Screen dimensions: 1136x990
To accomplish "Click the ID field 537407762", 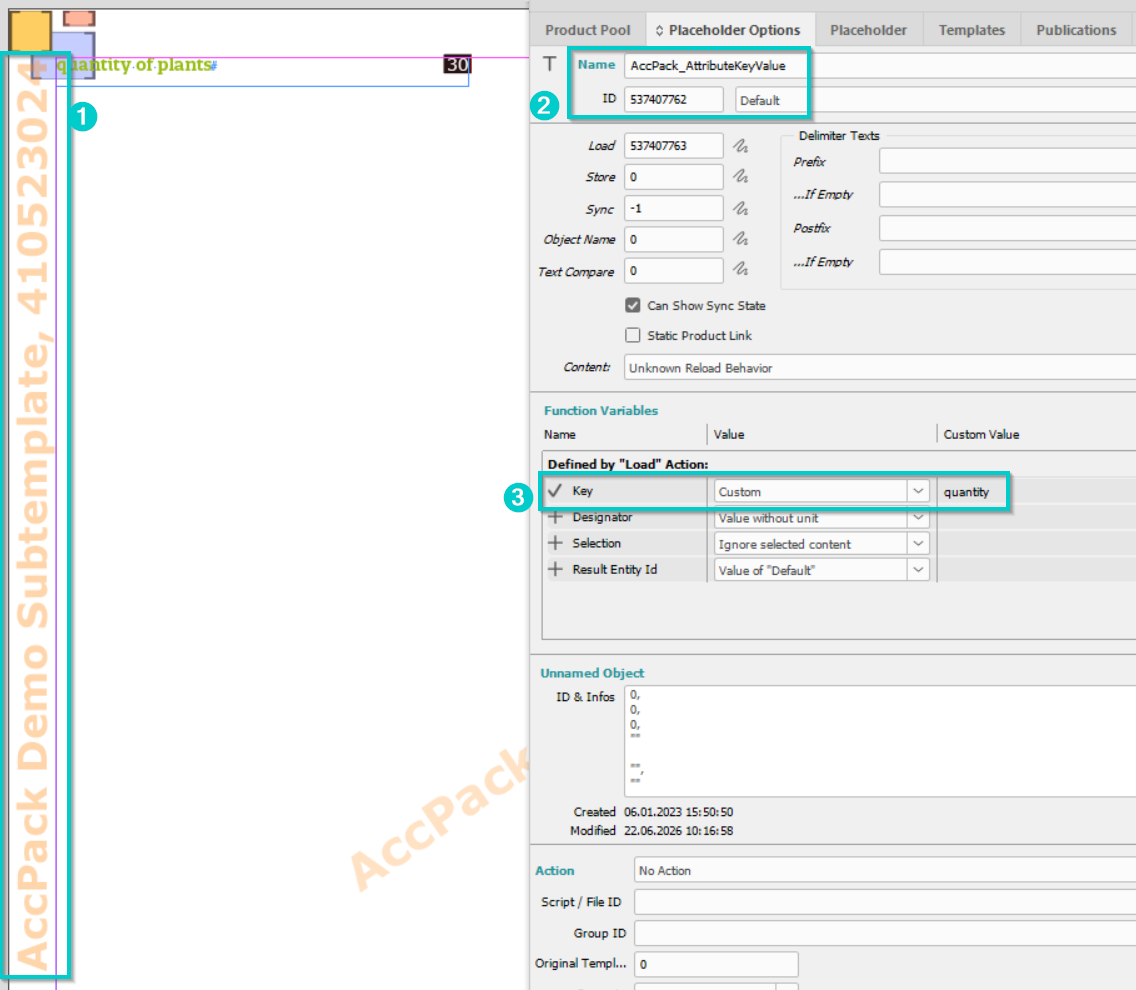I will (x=674, y=99).
